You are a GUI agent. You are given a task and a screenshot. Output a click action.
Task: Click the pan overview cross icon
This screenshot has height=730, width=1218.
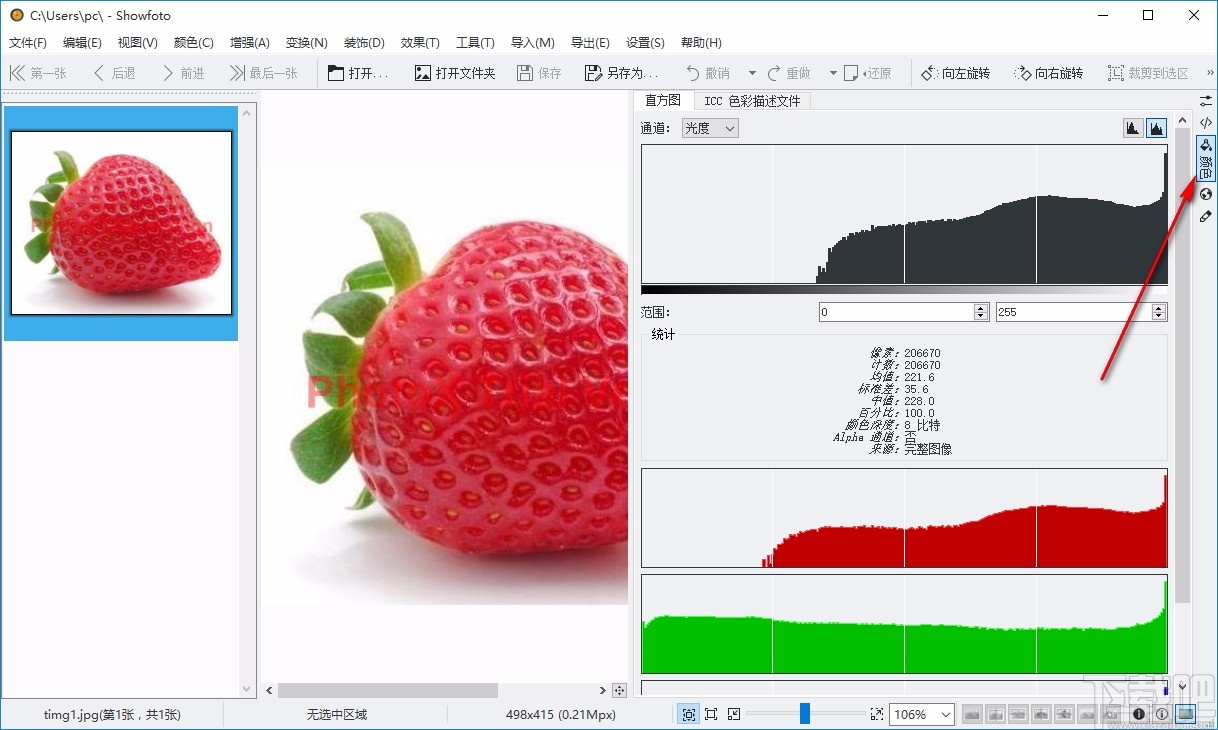619,690
